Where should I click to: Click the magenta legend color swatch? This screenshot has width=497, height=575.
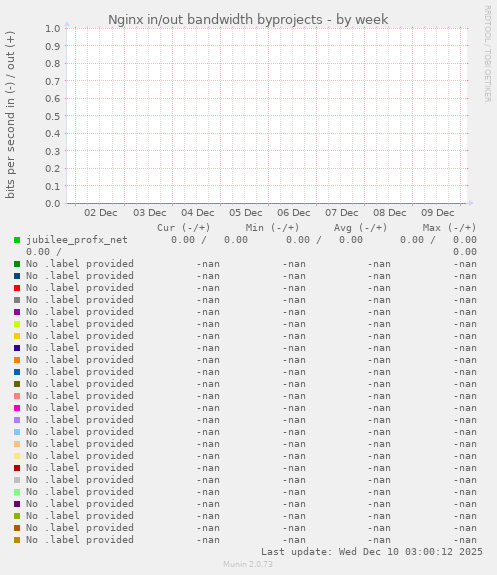tap(17, 408)
